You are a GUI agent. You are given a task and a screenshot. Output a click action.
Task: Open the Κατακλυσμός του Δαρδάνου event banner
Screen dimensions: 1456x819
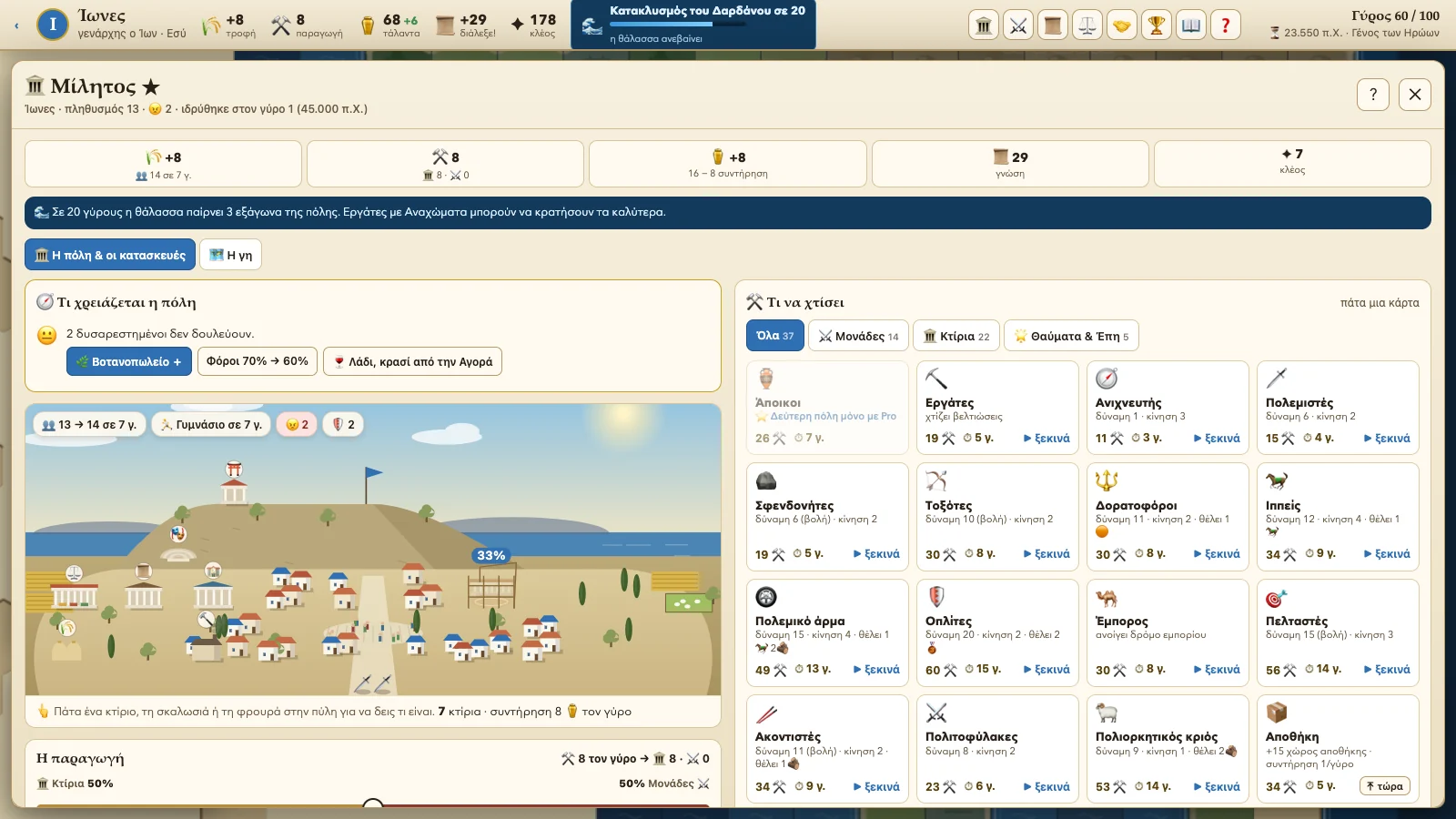693,25
